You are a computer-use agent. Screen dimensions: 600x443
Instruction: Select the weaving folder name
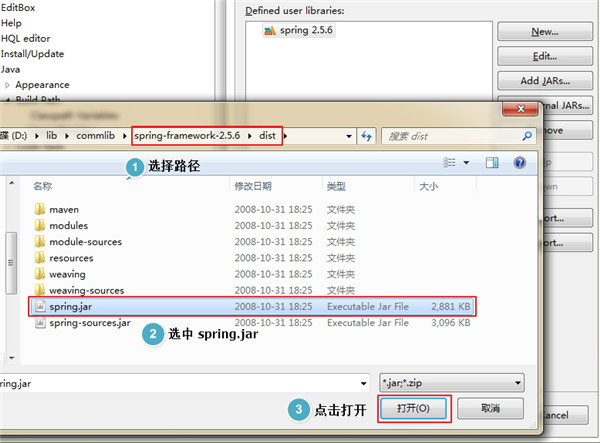[x=67, y=274]
